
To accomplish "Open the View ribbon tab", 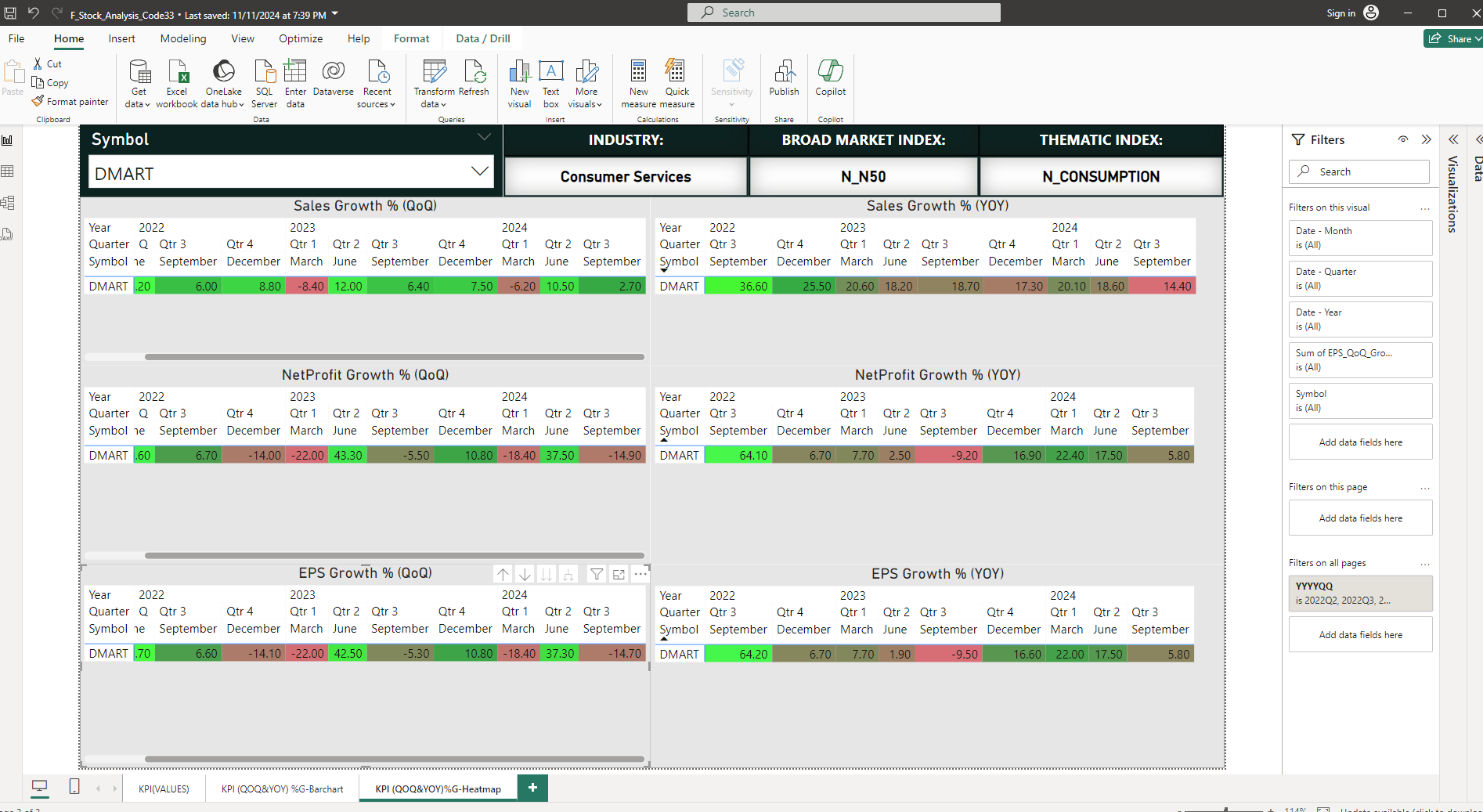I will coord(243,38).
